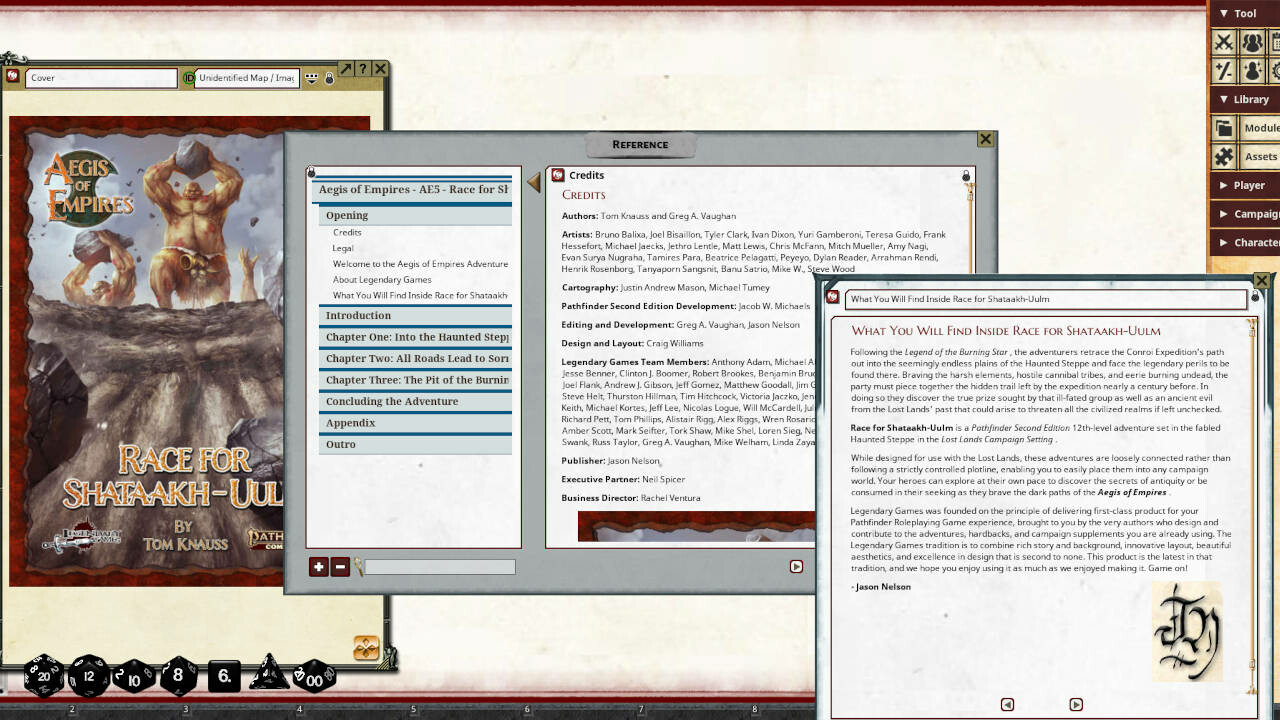Toggle the lock on Cover image window
1280x720 pixels.
(329, 78)
